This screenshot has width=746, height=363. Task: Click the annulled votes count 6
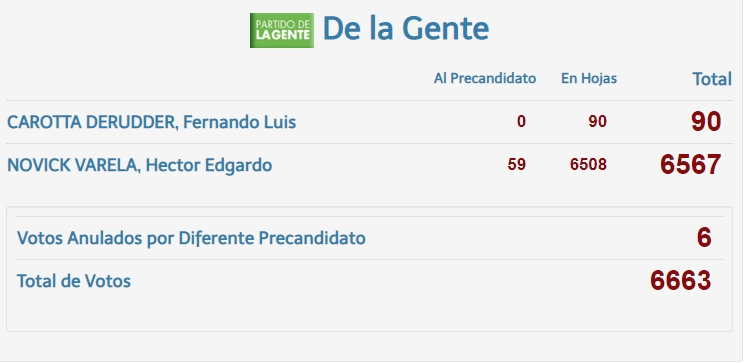704,237
